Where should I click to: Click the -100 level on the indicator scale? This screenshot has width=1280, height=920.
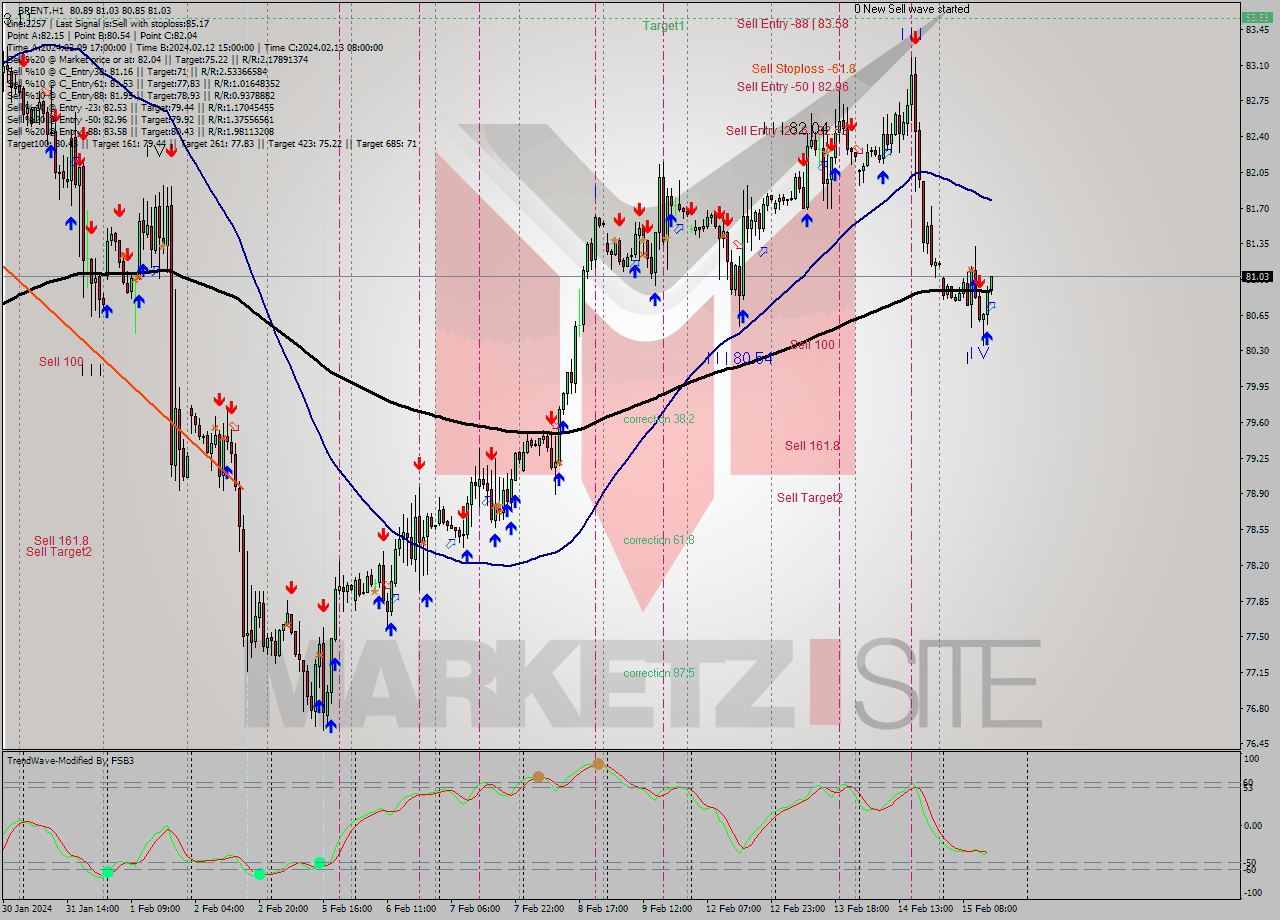[1253, 892]
